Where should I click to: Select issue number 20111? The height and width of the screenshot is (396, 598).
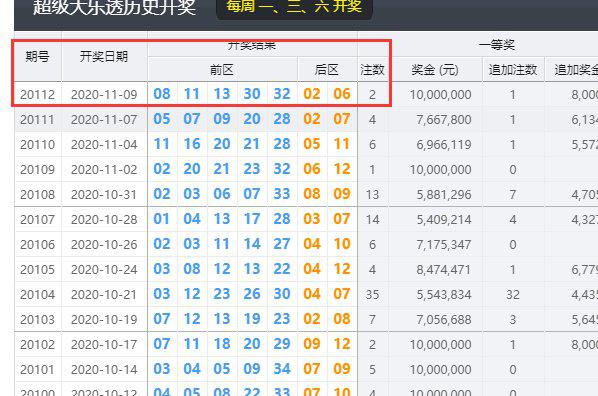[x=37, y=120]
